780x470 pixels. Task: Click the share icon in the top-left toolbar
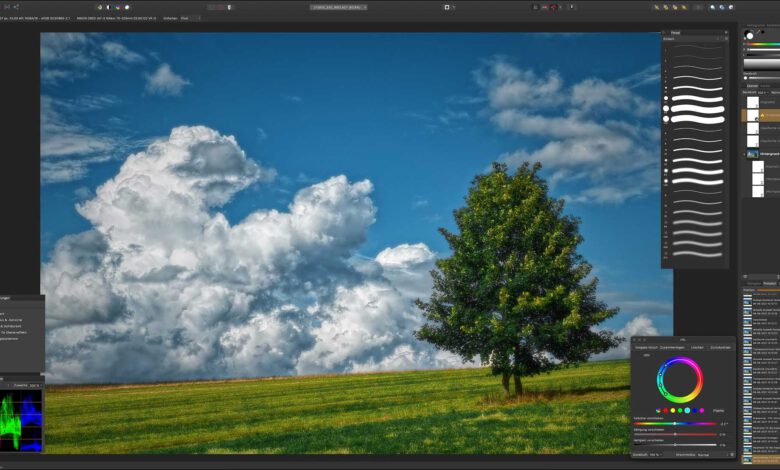click(16, 6)
